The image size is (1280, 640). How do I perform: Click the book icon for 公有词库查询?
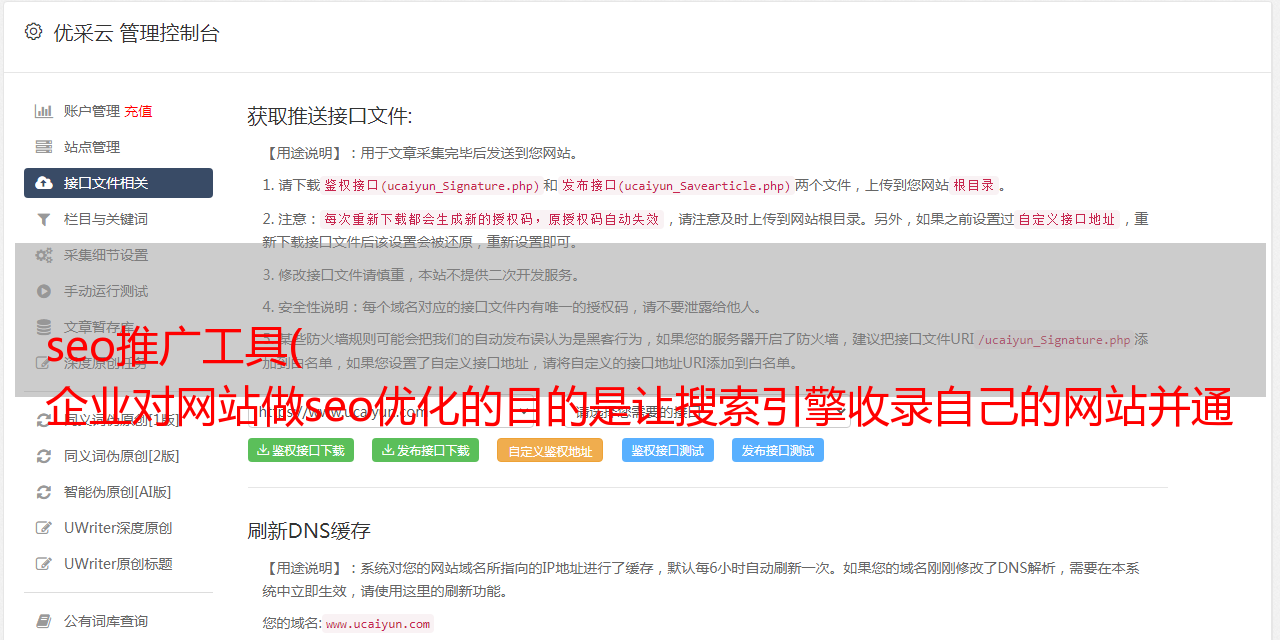tap(44, 621)
